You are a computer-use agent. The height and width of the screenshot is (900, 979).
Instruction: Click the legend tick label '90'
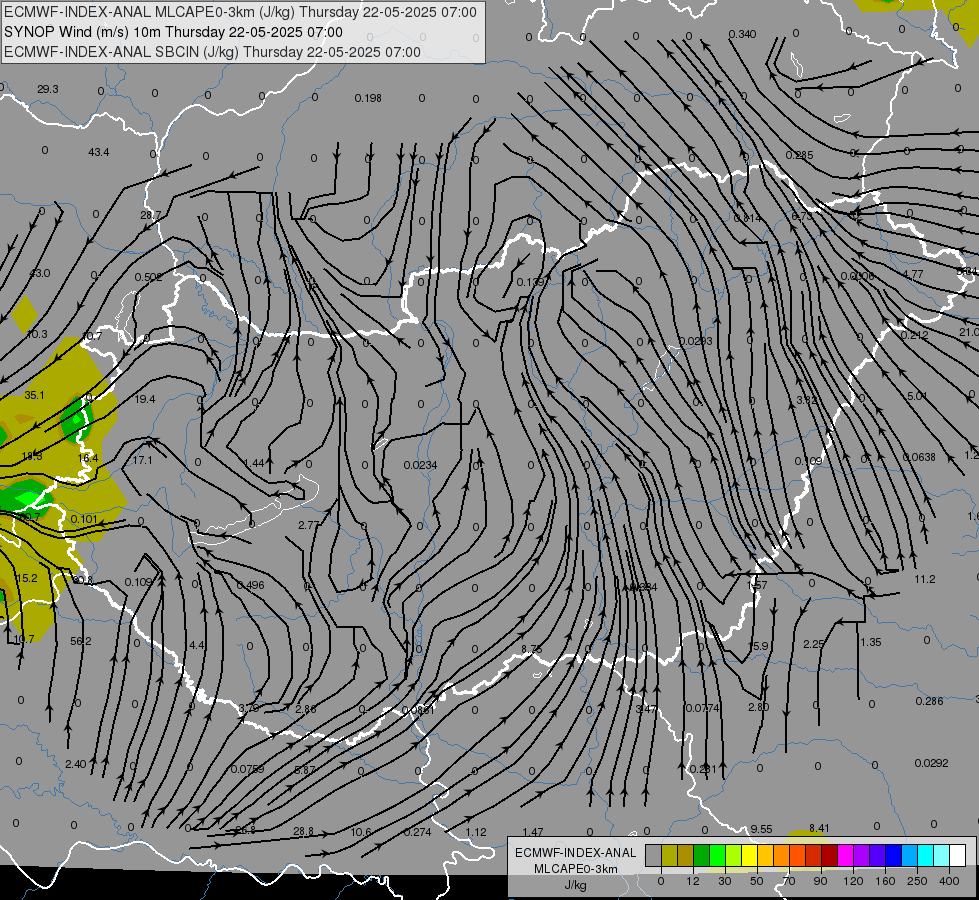click(x=820, y=881)
